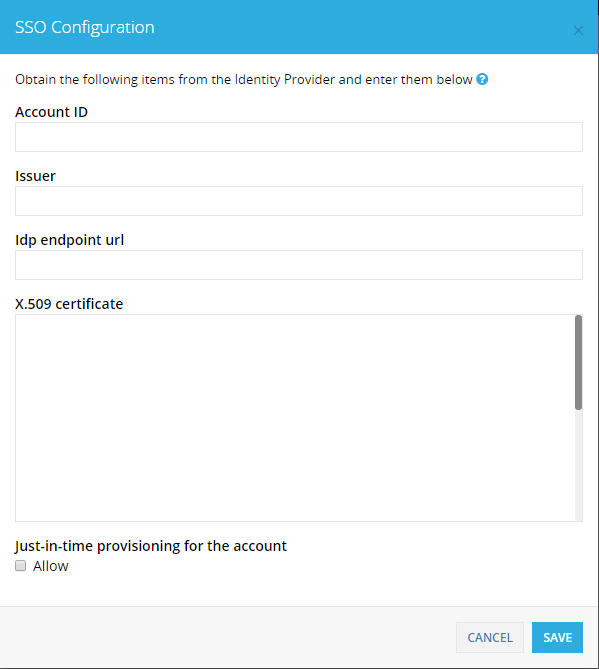The image size is (599, 669).
Task: Click the Allow checkbox label text
Action: click(50, 566)
